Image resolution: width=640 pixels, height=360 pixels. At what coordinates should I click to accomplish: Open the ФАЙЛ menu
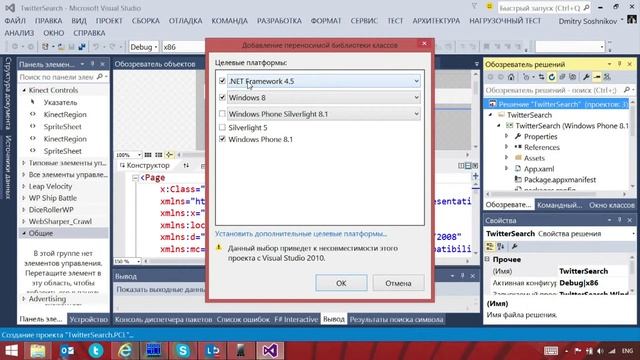coord(15,21)
